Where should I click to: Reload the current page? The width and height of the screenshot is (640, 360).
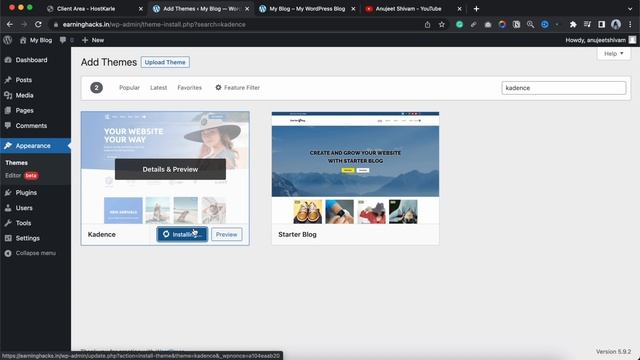pyautogui.click(x=38, y=24)
